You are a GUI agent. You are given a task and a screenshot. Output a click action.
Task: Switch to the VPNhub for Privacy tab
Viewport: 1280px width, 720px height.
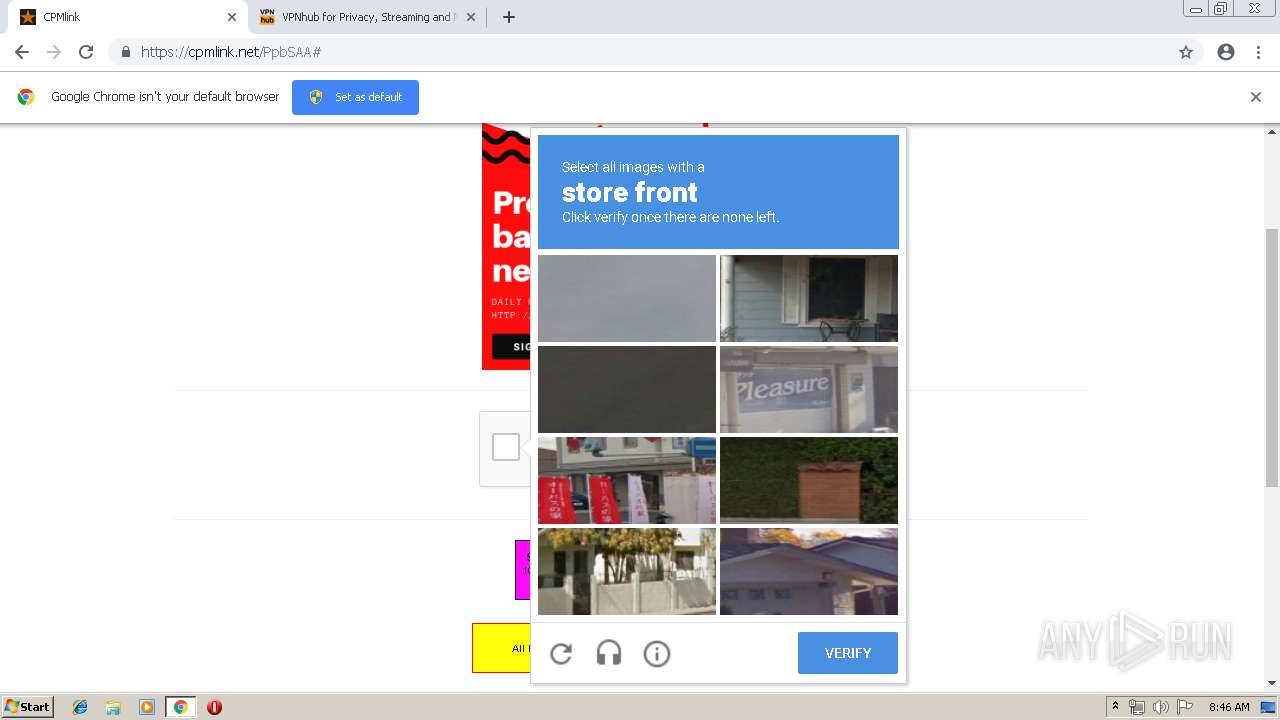(368, 17)
